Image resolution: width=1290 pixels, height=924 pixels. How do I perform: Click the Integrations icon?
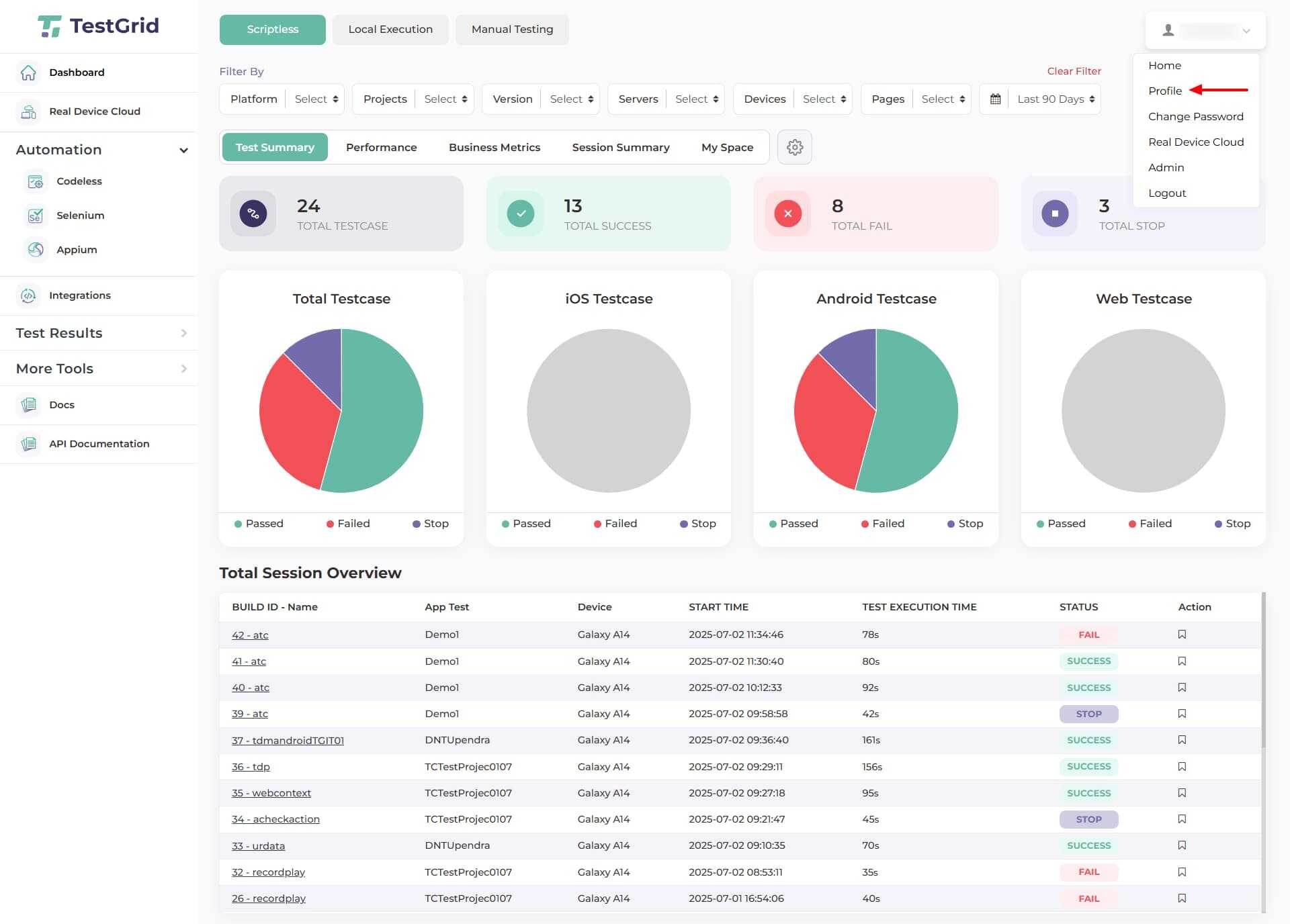(x=28, y=295)
